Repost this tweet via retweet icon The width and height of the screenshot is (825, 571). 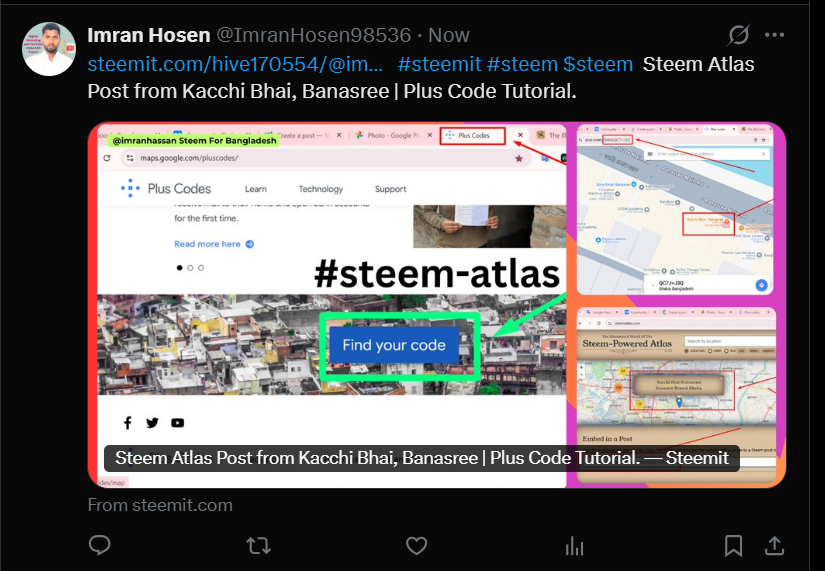pyautogui.click(x=258, y=546)
